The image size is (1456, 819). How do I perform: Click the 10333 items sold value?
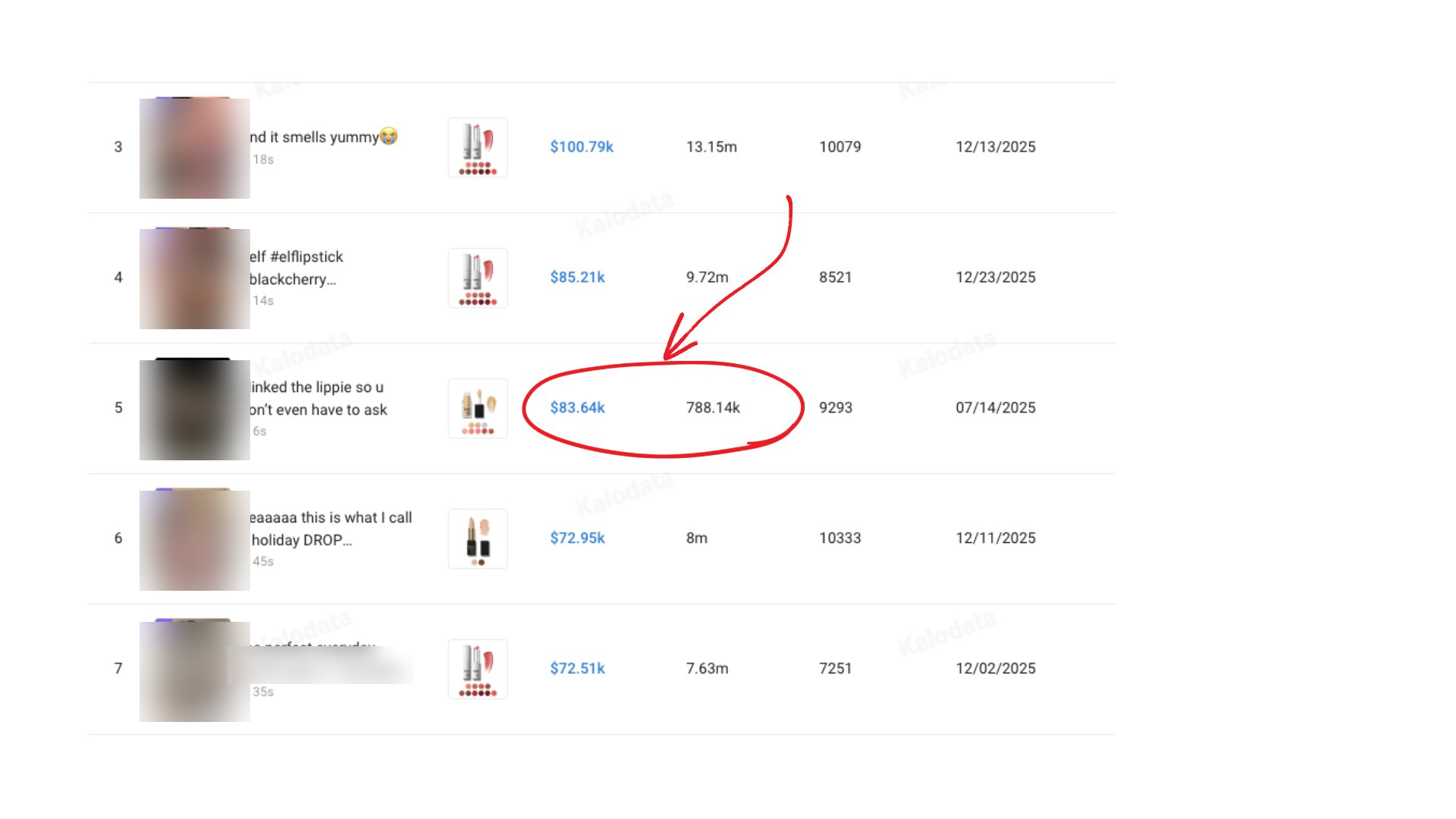[840, 538]
